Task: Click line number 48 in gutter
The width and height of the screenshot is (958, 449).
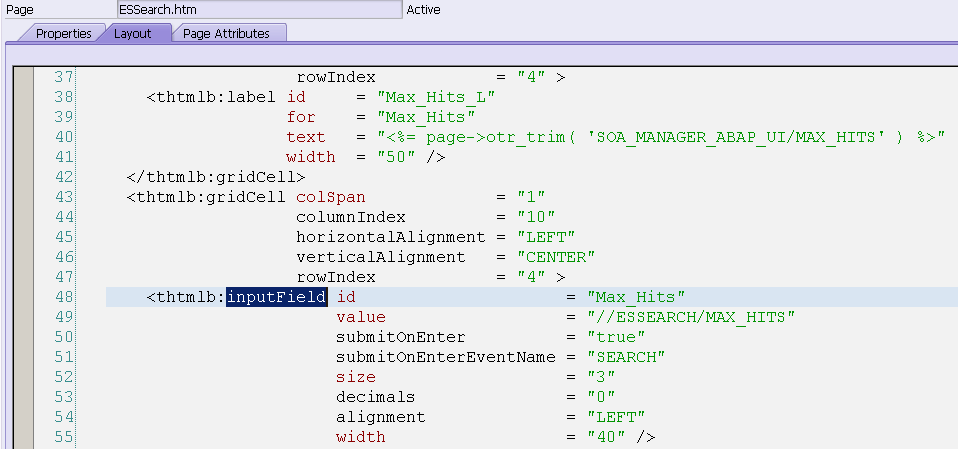Action: click(63, 297)
